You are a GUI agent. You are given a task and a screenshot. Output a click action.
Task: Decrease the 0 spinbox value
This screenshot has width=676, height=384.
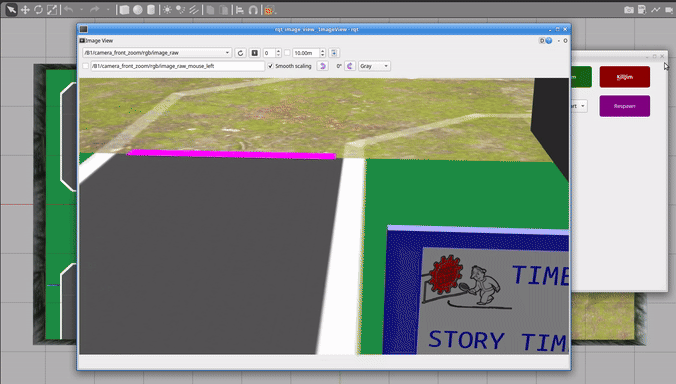(x=278, y=55)
